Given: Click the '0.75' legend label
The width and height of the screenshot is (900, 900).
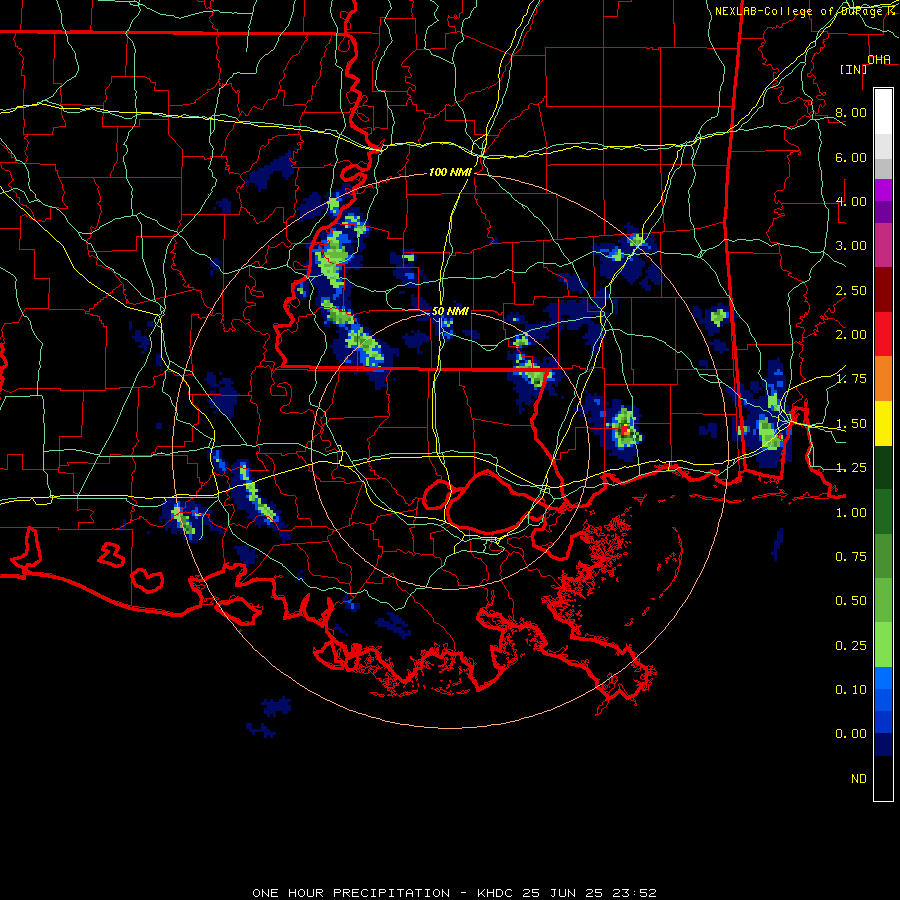Looking at the screenshot, I should point(851,557).
